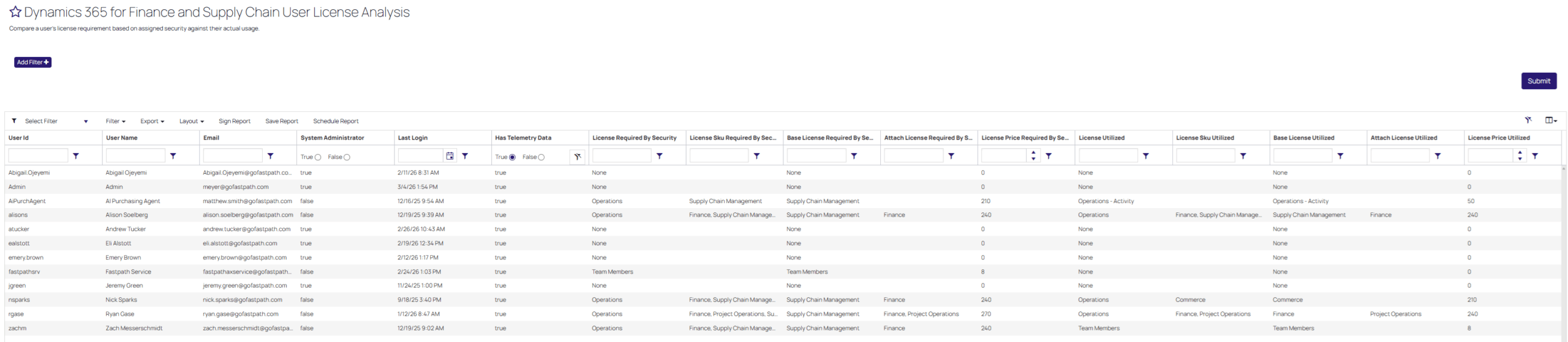The height and width of the screenshot is (342, 1568).
Task: Select True for System Administrator filter
Action: tap(318, 157)
